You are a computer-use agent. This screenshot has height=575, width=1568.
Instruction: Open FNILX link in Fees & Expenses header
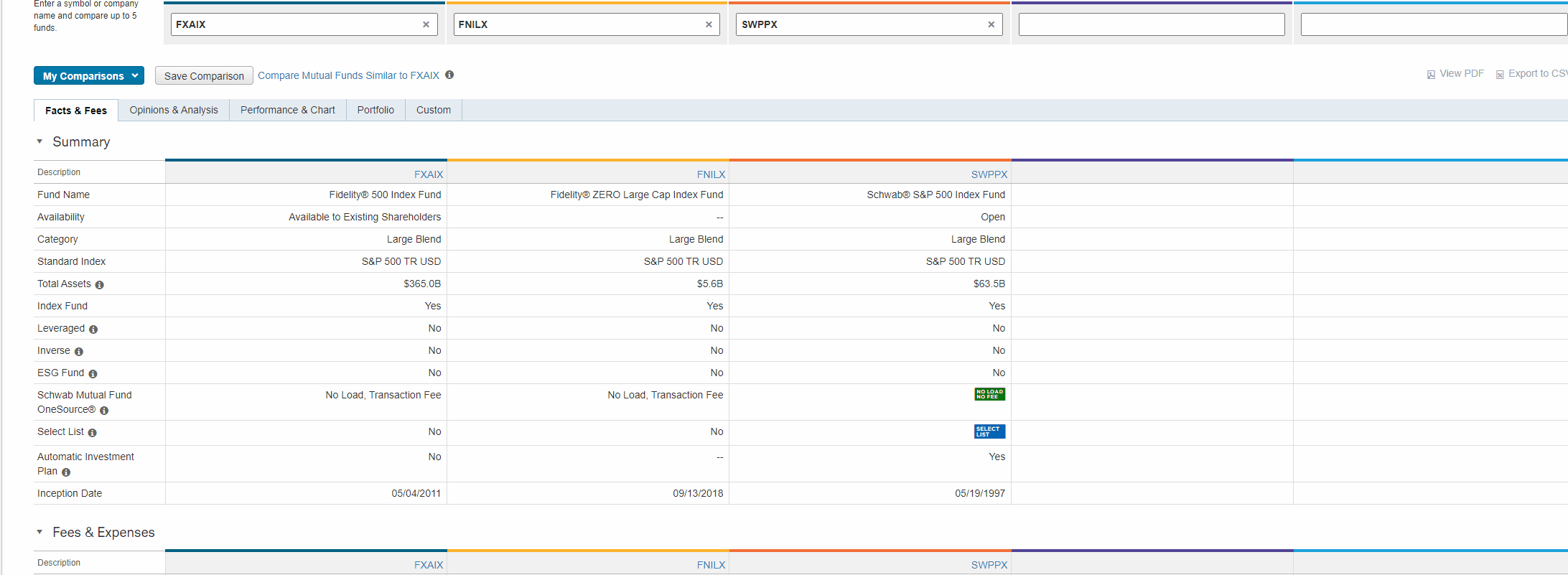[x=711, y=565]
